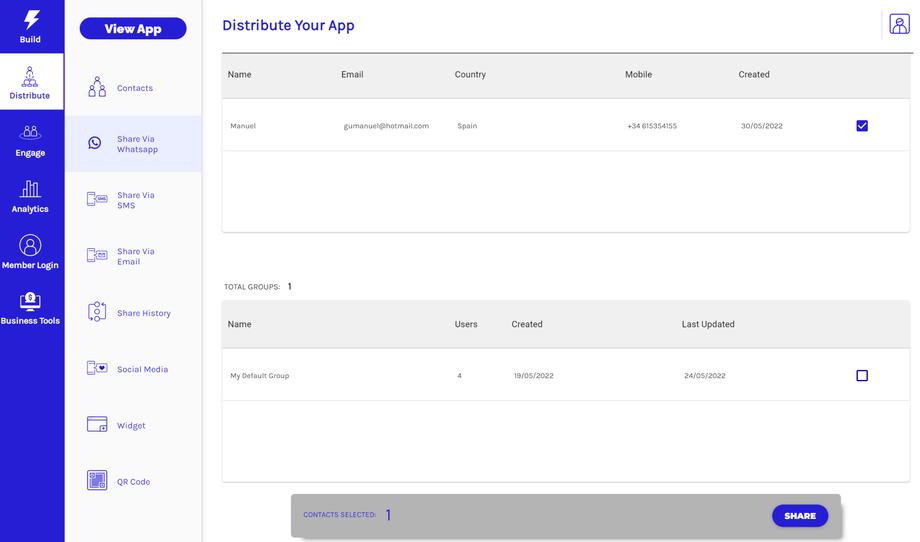The image size is (920, 542).
Task: Click the gumanuel@hotmail.com email cell
Action: 386,126
